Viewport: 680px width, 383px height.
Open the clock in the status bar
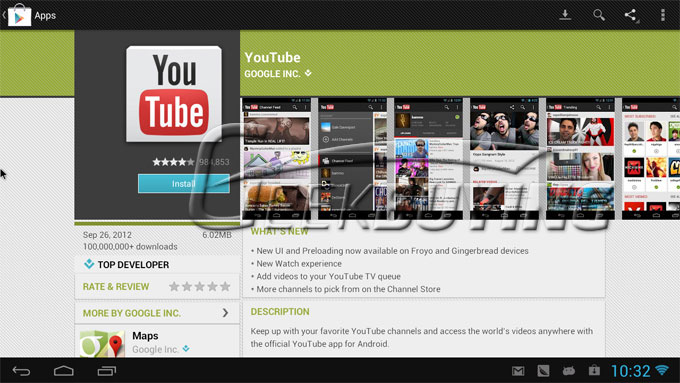click(631, 371)
